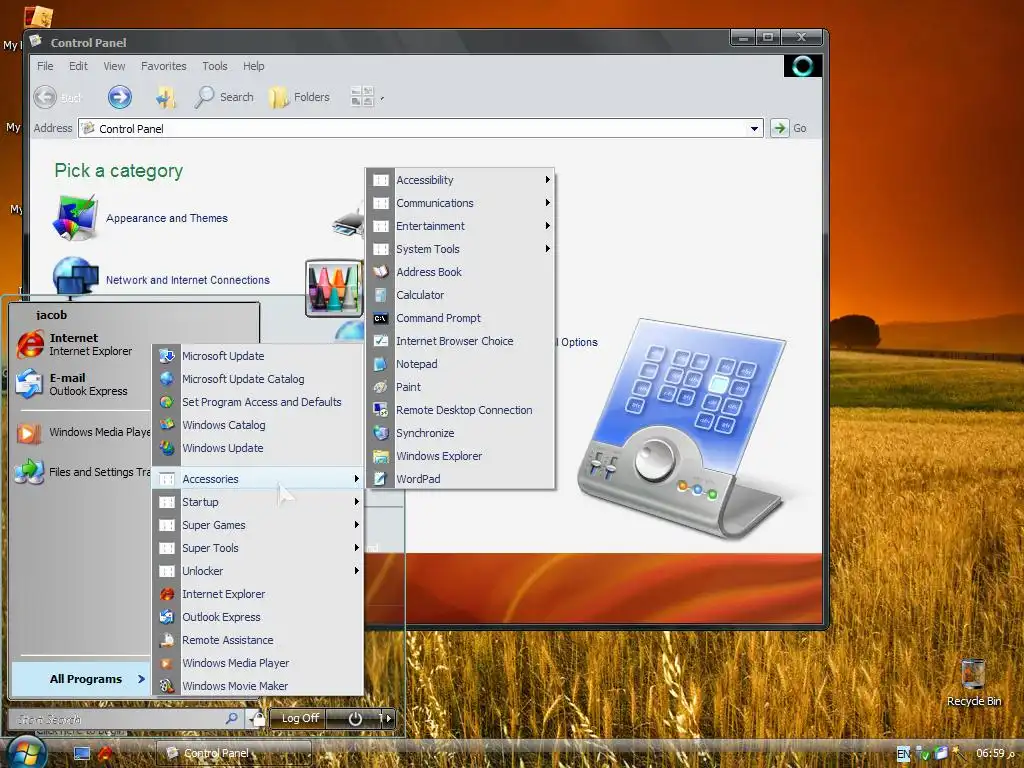The width and height of the screenshot is (1024, 768).
Task: Click the Internet Browser Choice icon
Action: pyautogui.click(x=381, y=341)
